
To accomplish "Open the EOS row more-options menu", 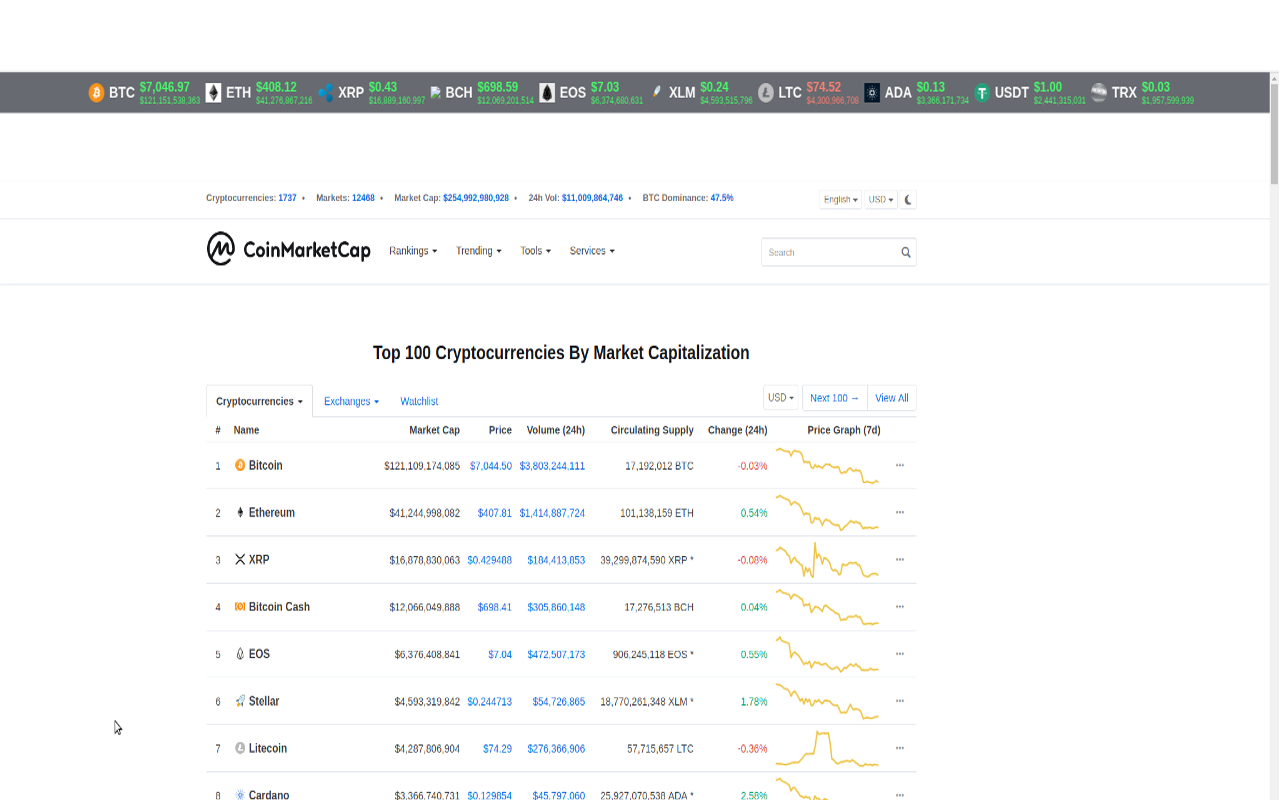I will [x=900, y=654].
